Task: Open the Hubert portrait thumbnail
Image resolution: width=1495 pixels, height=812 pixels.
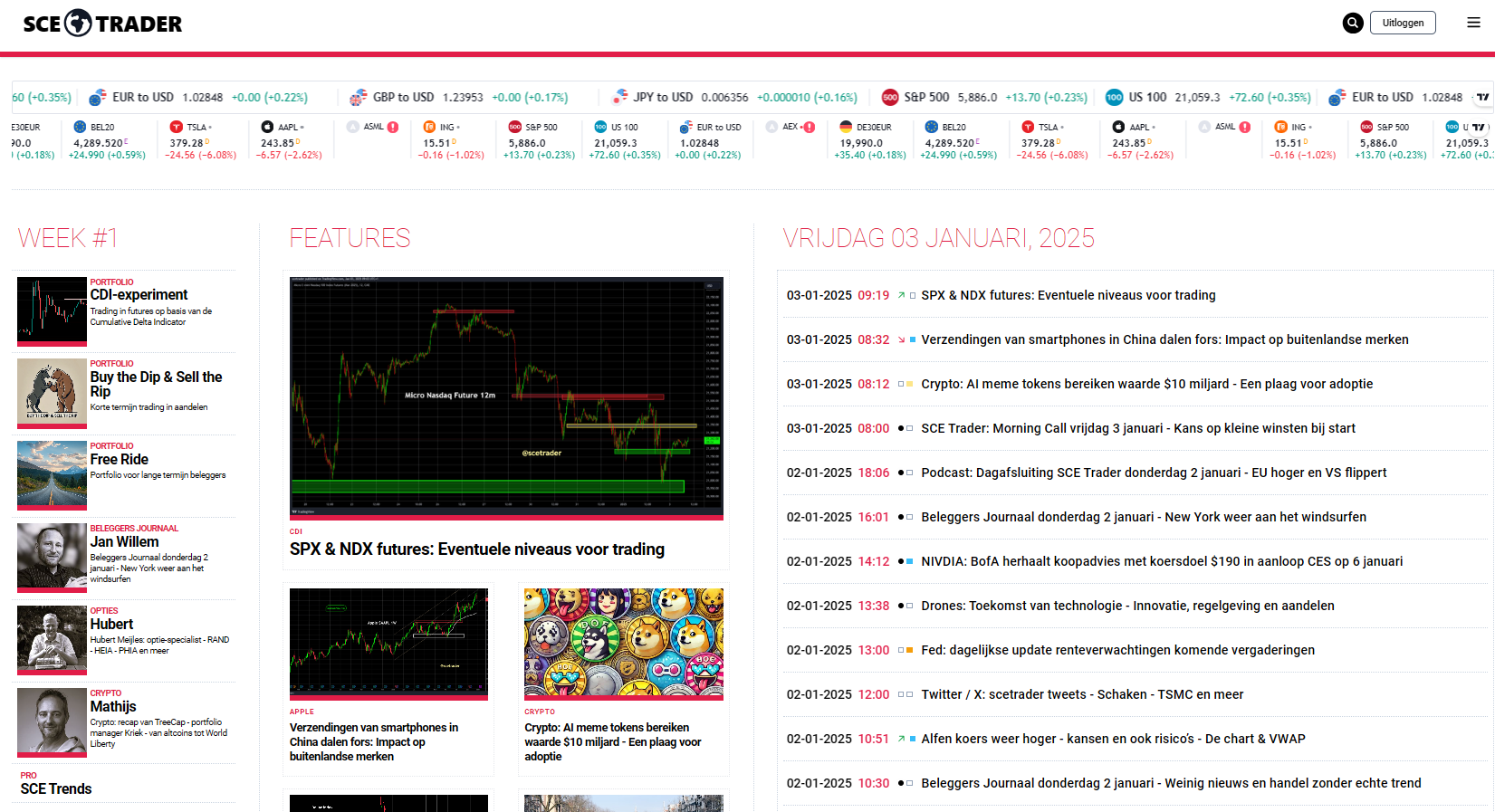Action: (52, 641)
